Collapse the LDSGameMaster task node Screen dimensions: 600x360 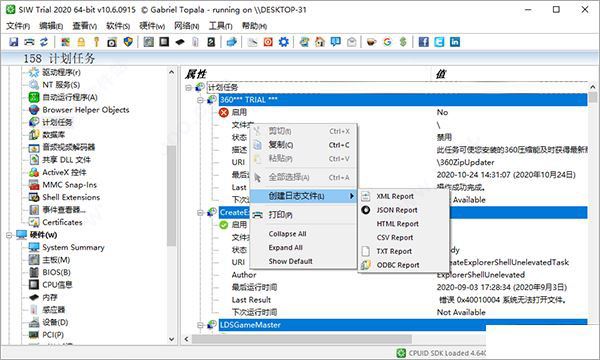pyautogui.click(x=200, y=325)
